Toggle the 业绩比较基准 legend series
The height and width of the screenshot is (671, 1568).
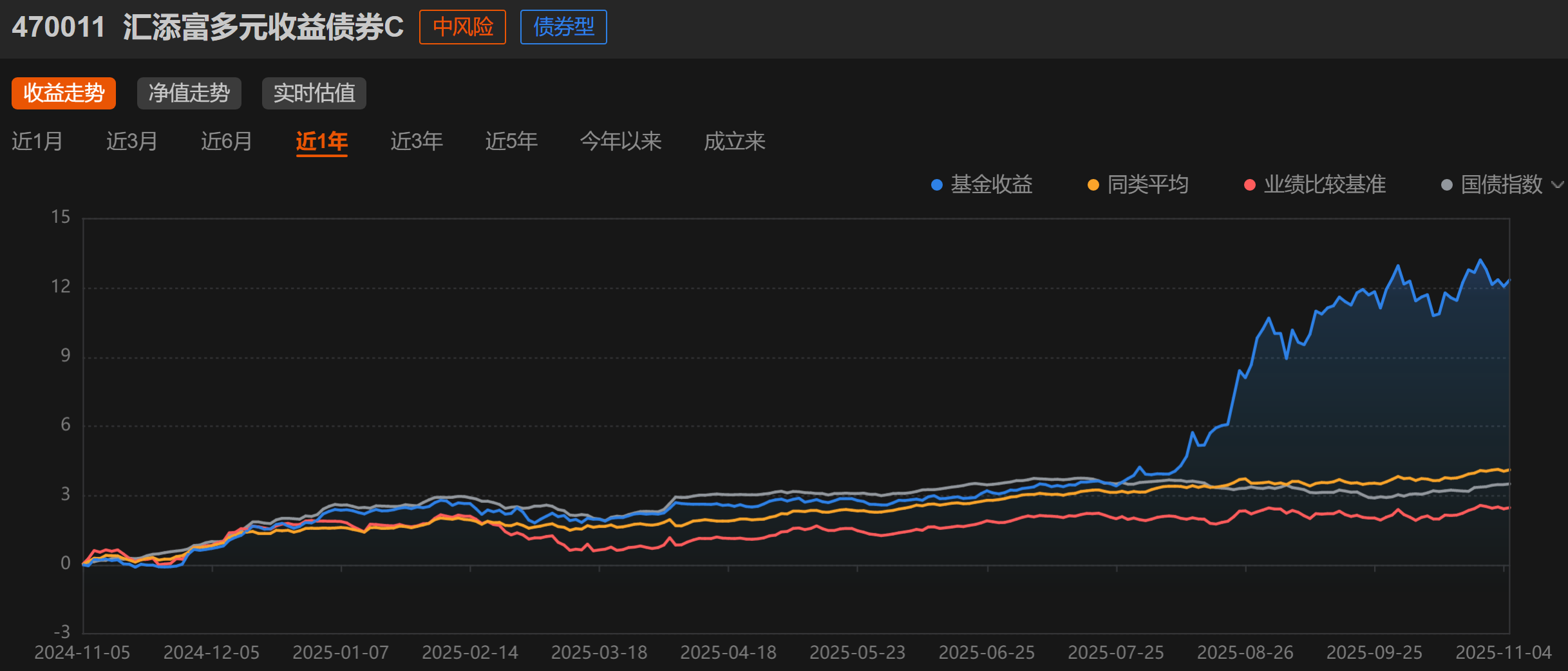[x=1315, y=185]
